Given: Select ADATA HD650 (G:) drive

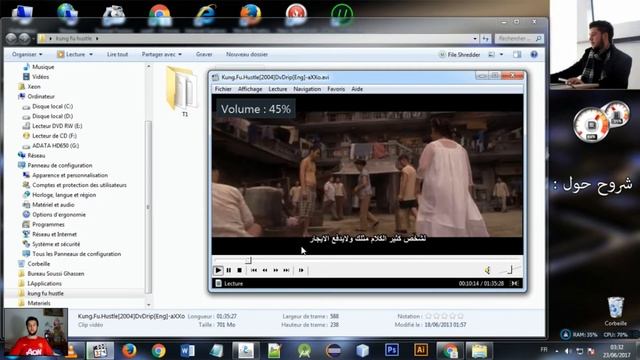Looking at the screenshot, I should (56, 145).
